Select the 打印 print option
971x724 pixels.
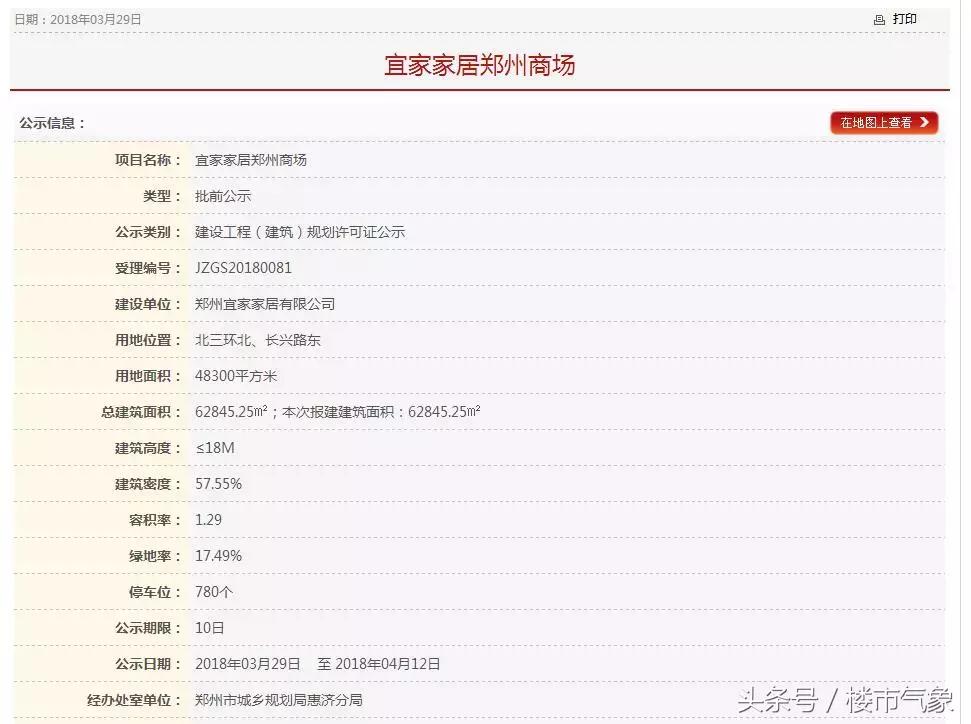[x=903, y=18]
